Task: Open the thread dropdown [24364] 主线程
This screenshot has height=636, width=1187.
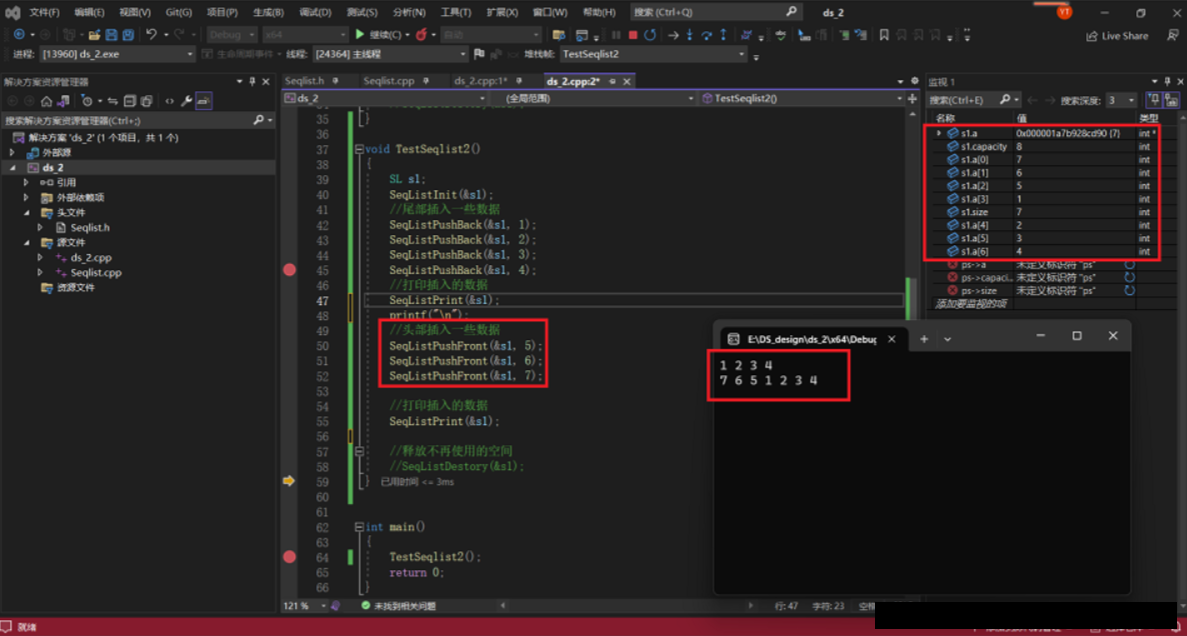Action: coord(389,54)
